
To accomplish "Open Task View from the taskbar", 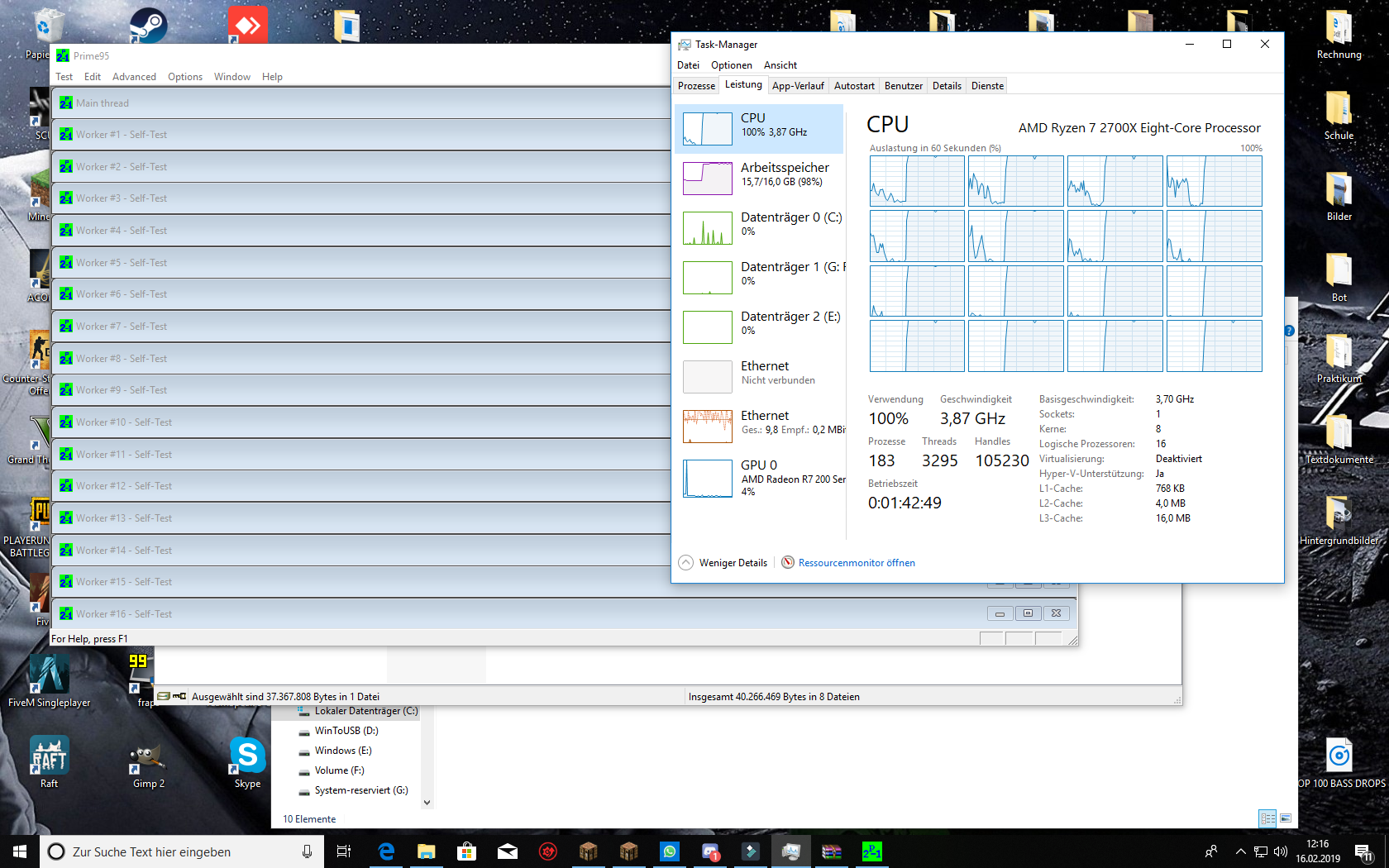I will (344, 851).
